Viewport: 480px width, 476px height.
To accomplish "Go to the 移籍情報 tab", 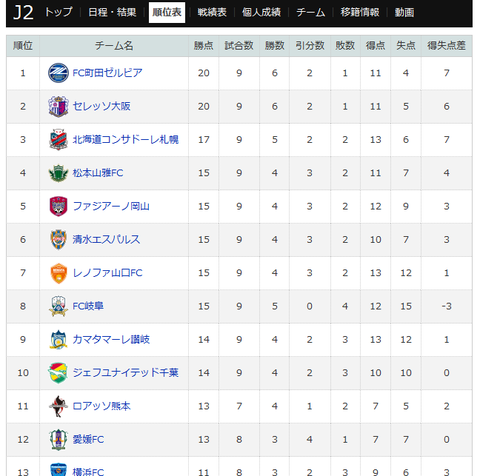I will 360,13.
